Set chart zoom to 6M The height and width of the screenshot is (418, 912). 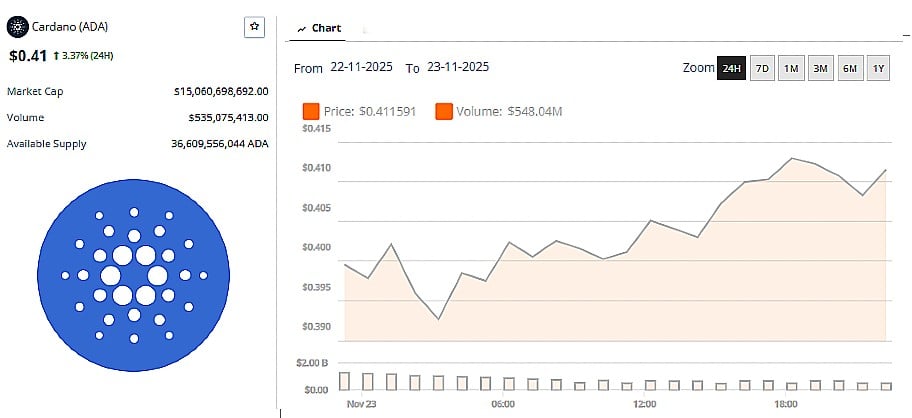tap(850, 68)
